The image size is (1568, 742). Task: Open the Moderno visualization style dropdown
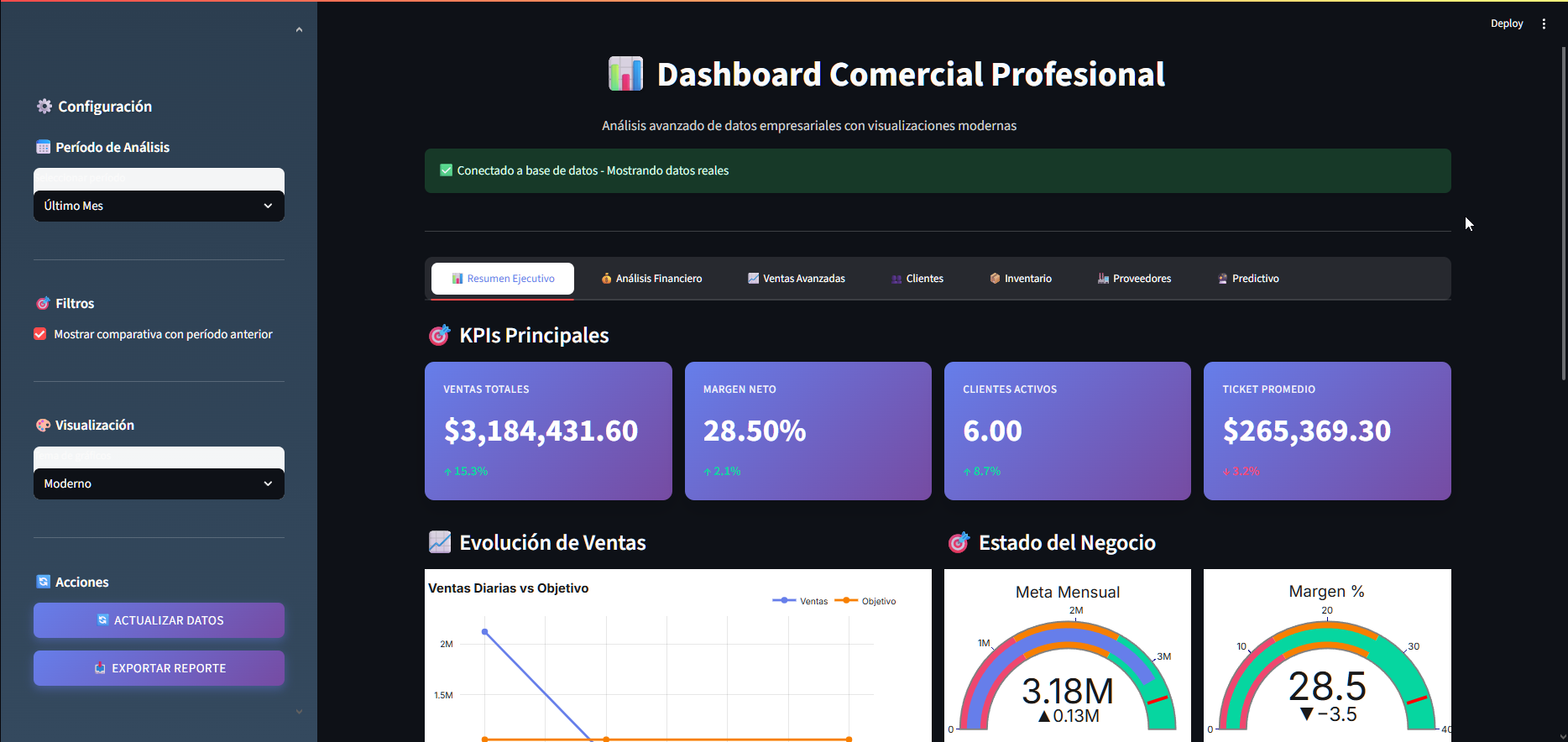coord(159,483)
